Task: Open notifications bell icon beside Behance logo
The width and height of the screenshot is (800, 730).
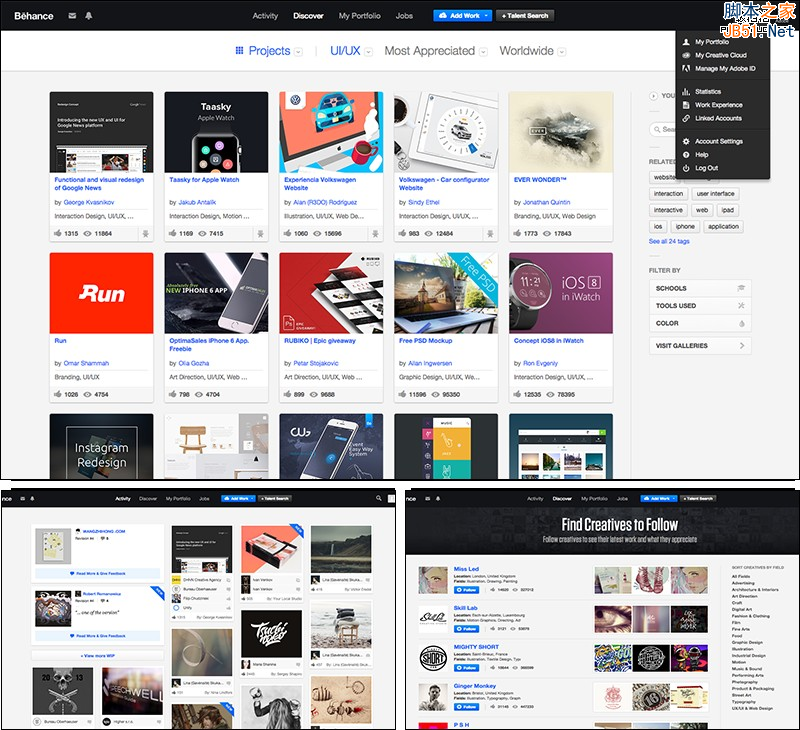Action: (x=88, y=16)
